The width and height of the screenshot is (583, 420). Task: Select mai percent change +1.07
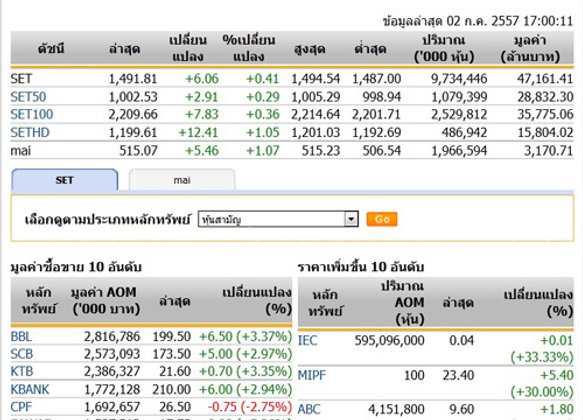click(262, 151)
